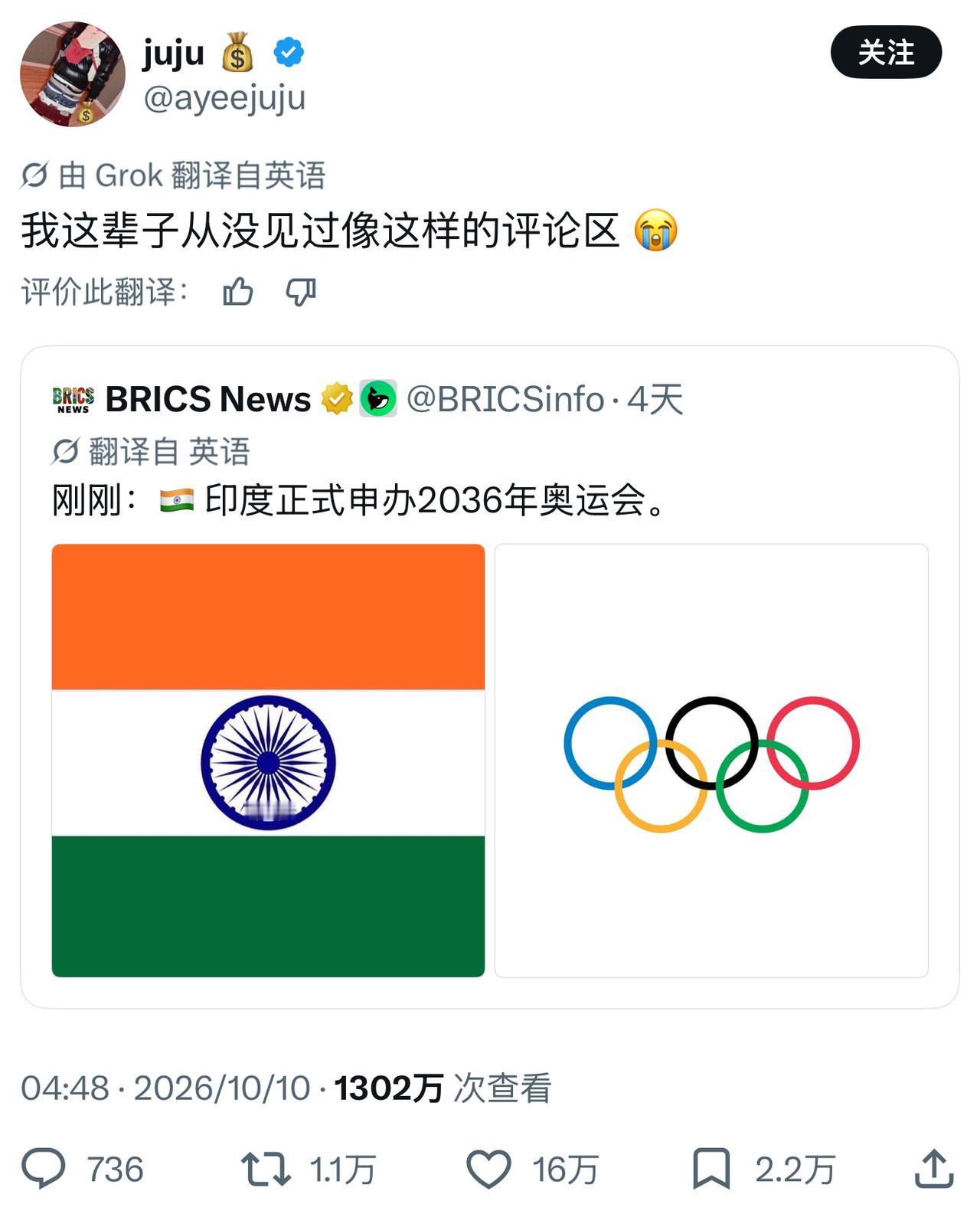Rate translation with thumbs down icon
The width and height of the screenshot is (980, 1214).
point(301,292)
